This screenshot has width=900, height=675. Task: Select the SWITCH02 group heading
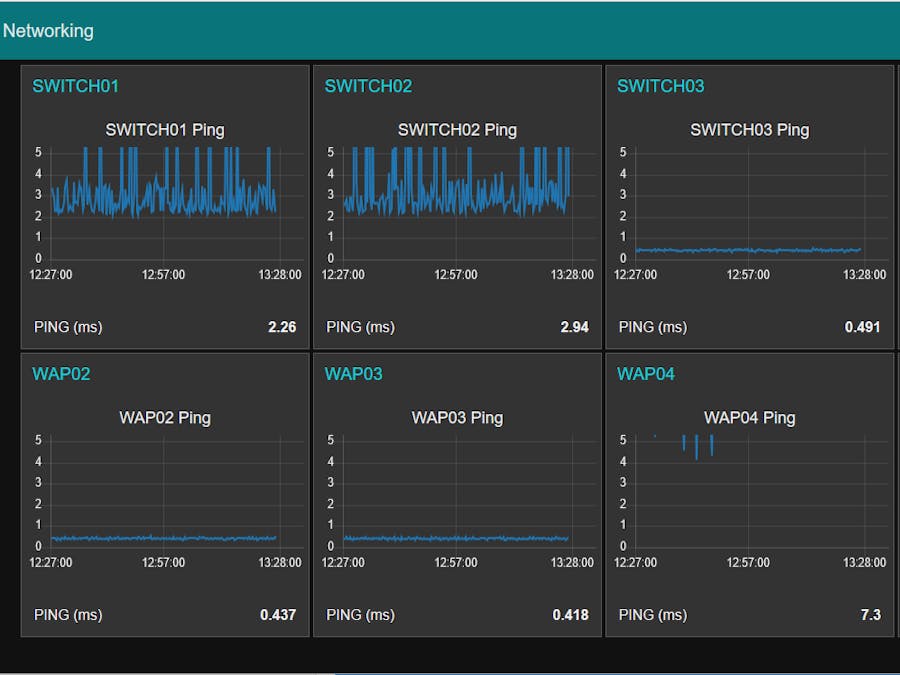tap(368, 86)
